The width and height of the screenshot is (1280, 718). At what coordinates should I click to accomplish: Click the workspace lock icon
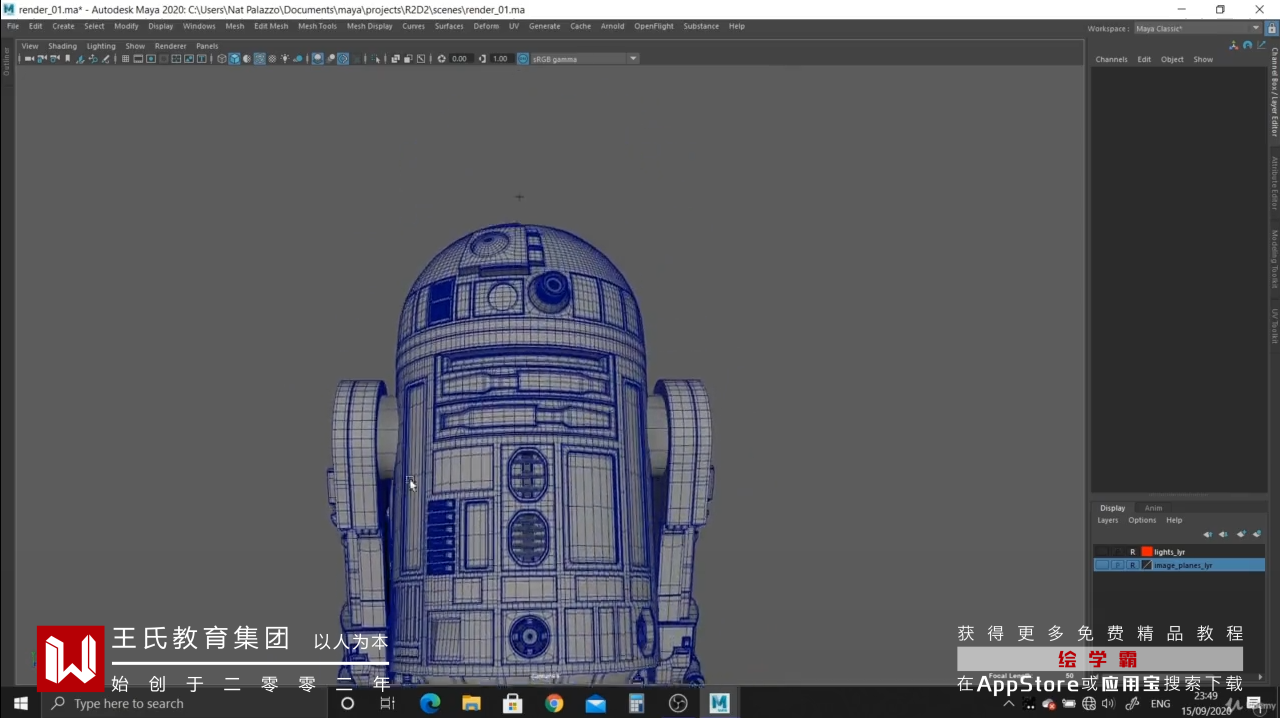point(1272,29)
